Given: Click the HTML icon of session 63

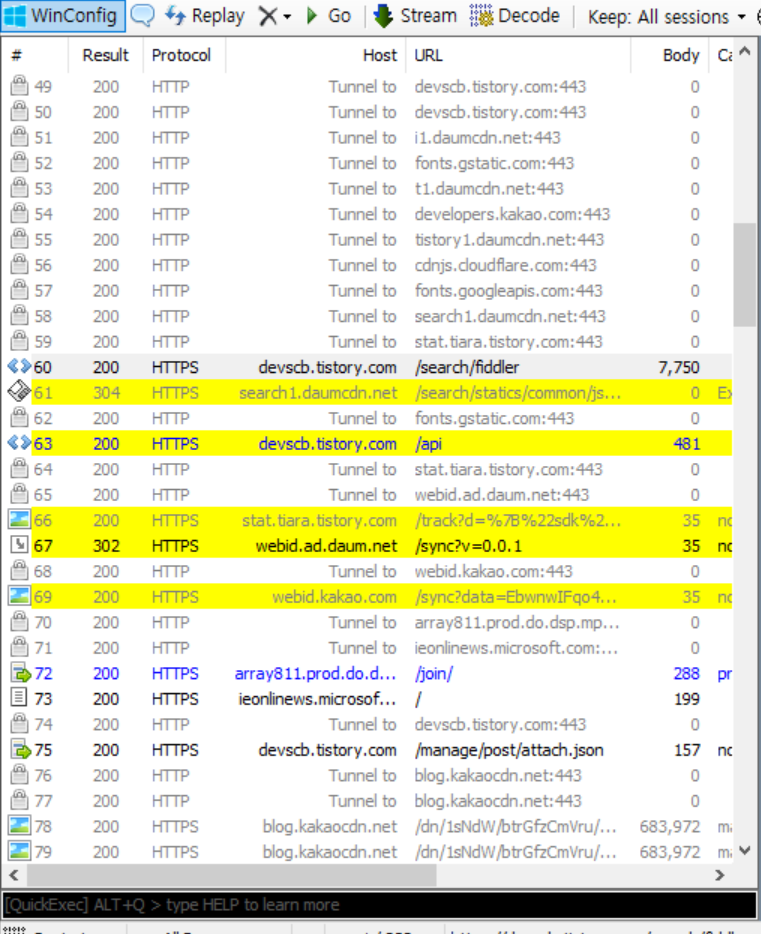Looking at the screenshot, I should point(19,443).
